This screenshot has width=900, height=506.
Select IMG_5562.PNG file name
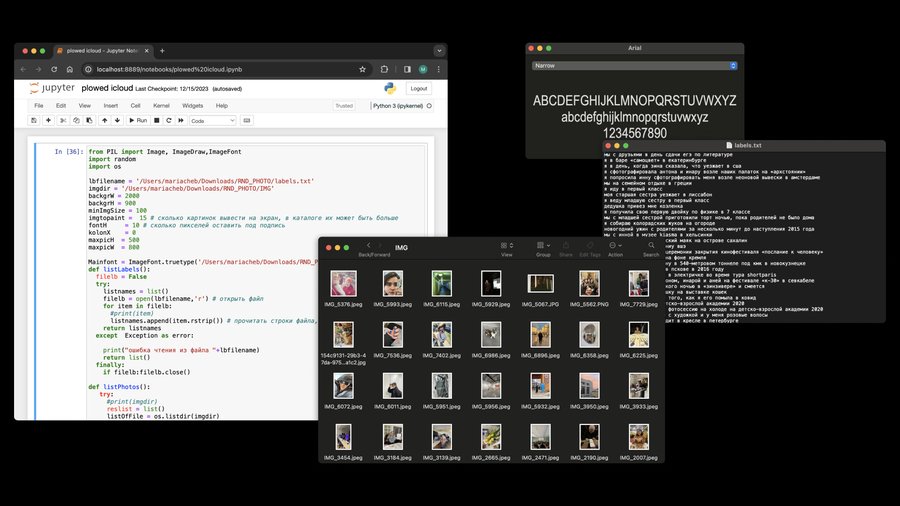pos(589,304)
